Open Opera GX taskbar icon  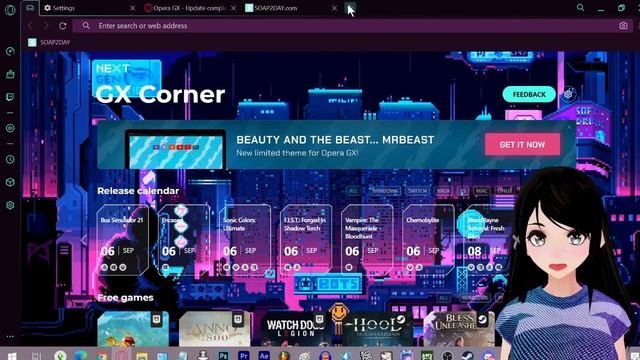click(121, 356)
